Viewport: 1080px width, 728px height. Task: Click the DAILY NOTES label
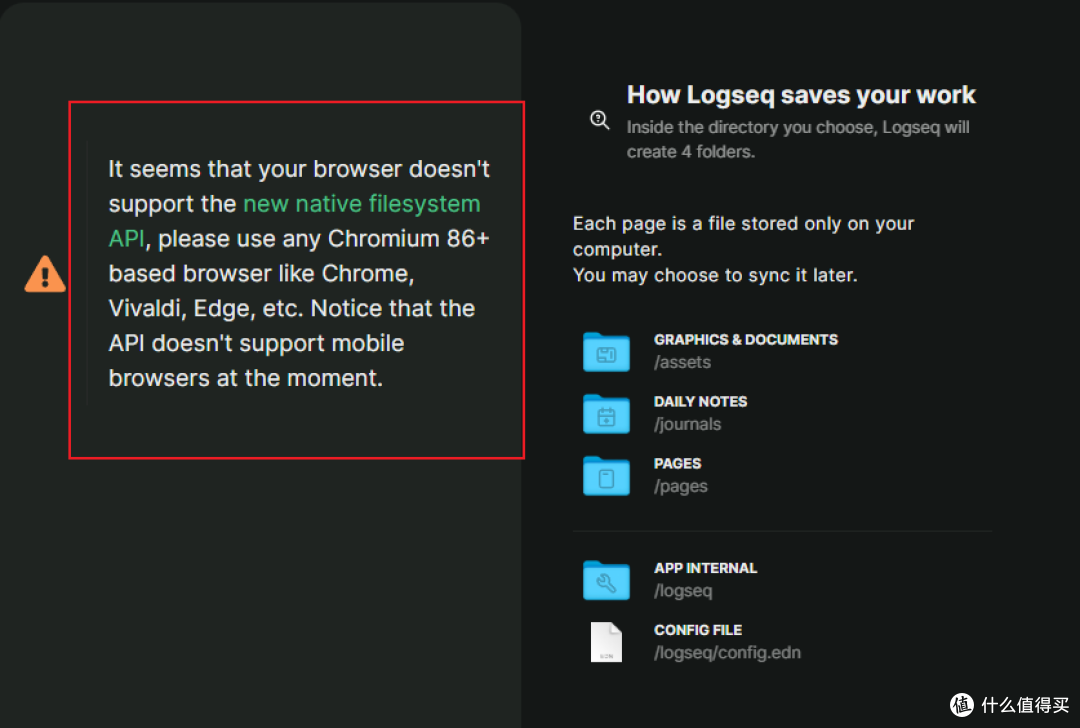(x=700, y=402)
